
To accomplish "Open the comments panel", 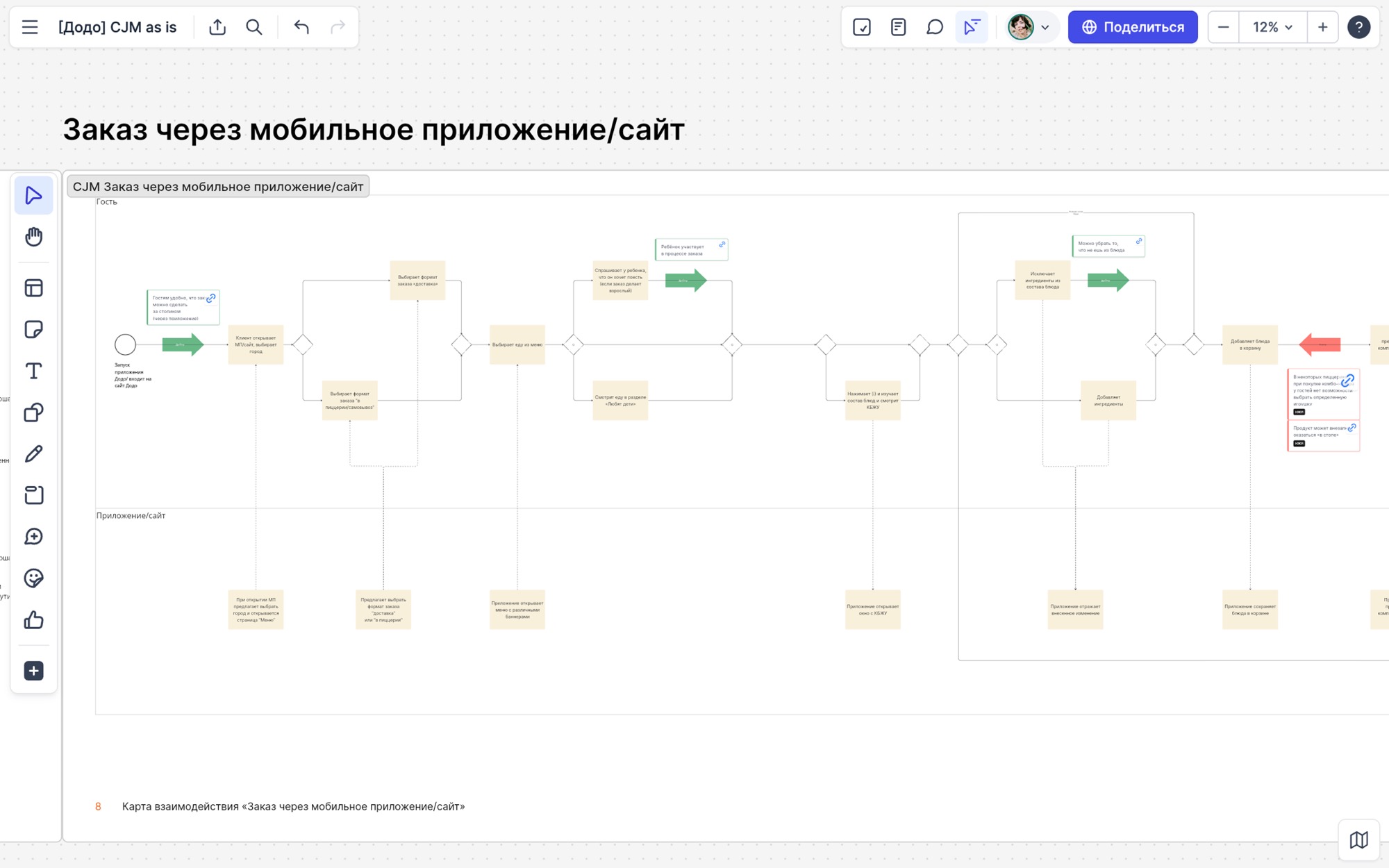I will pyautogui.click(x=935, y=27).
